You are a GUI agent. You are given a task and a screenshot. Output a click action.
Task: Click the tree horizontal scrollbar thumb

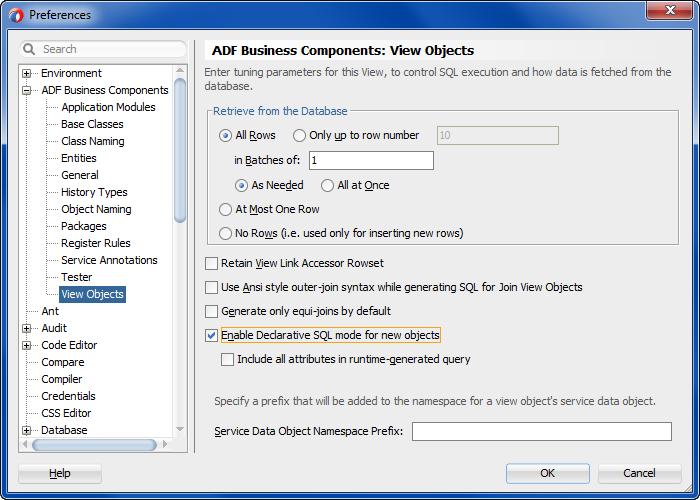94,445
